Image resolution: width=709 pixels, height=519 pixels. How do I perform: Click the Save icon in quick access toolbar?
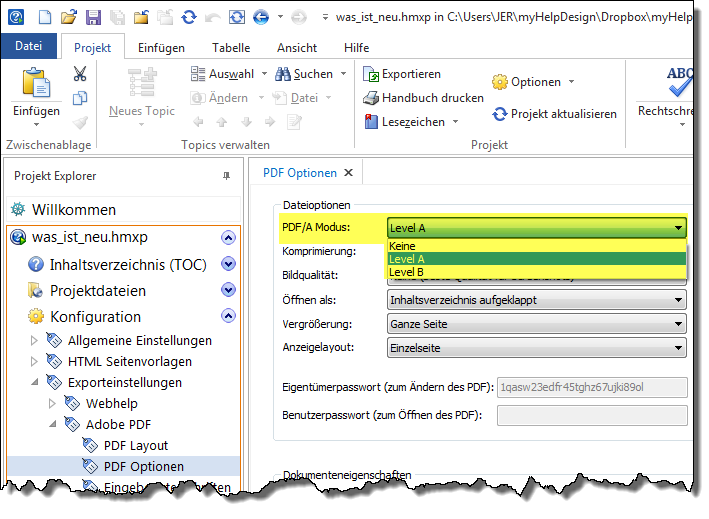(93, 17)
